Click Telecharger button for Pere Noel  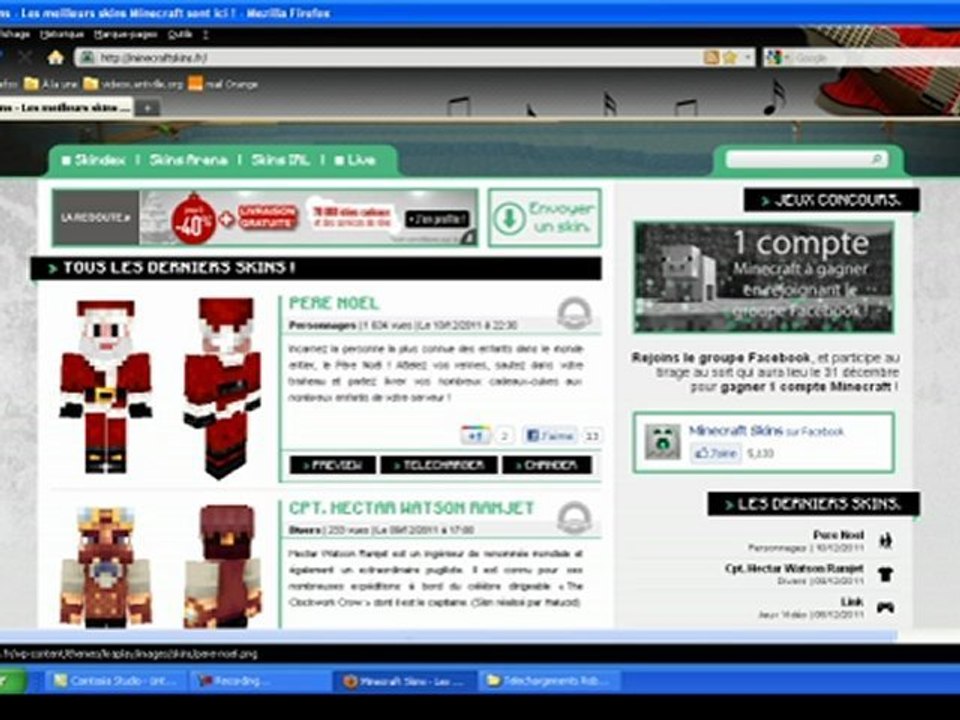coord(438,465)
